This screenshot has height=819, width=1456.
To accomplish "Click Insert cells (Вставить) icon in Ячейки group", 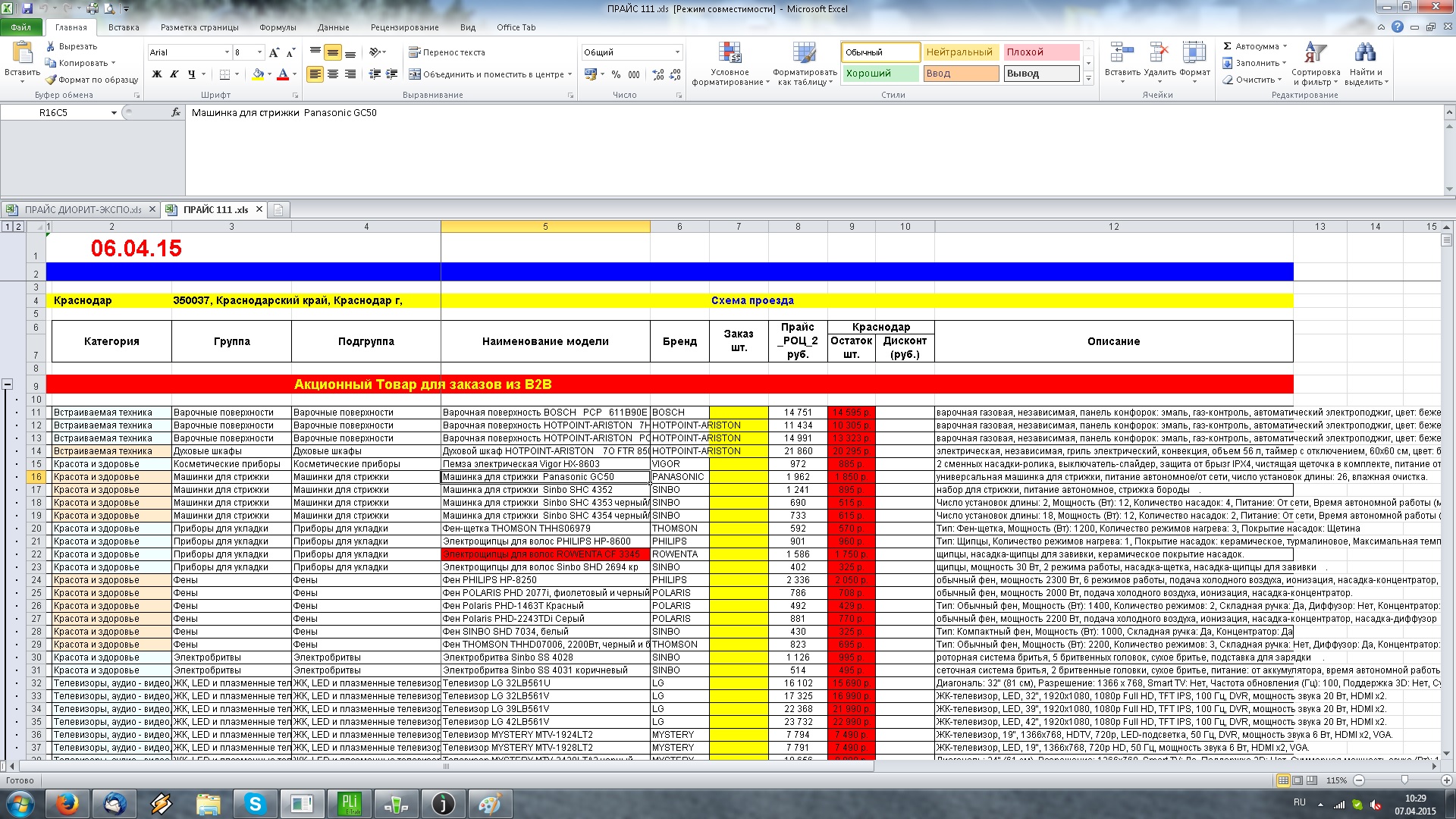I will (1122, 52).
